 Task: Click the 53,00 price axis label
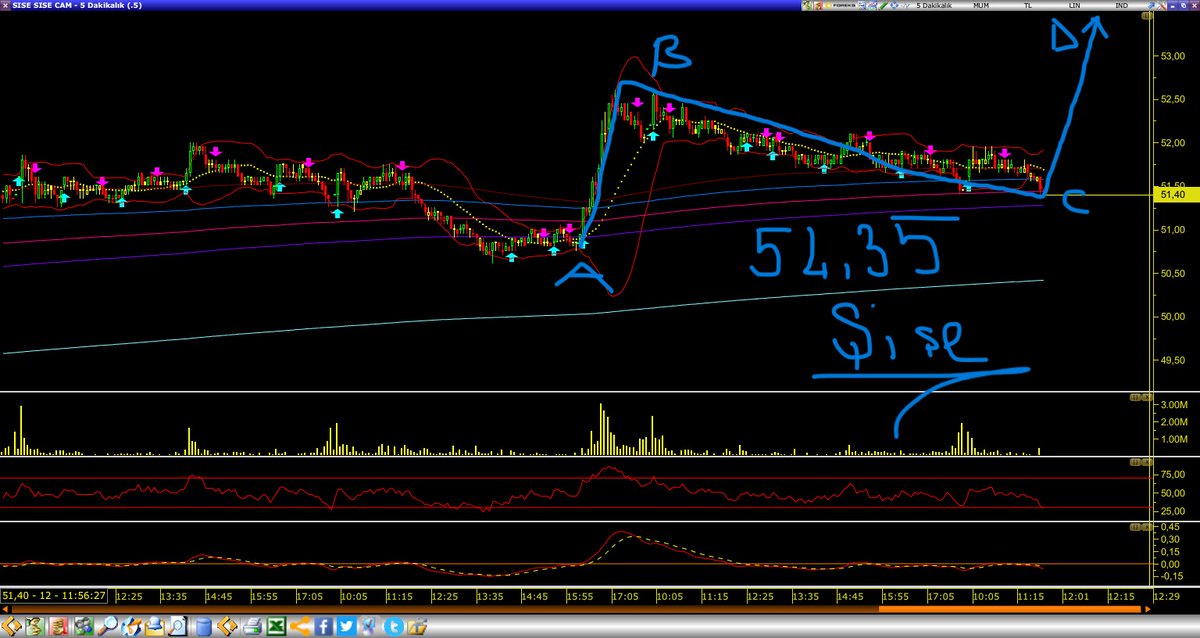(x=1172, y=55)
